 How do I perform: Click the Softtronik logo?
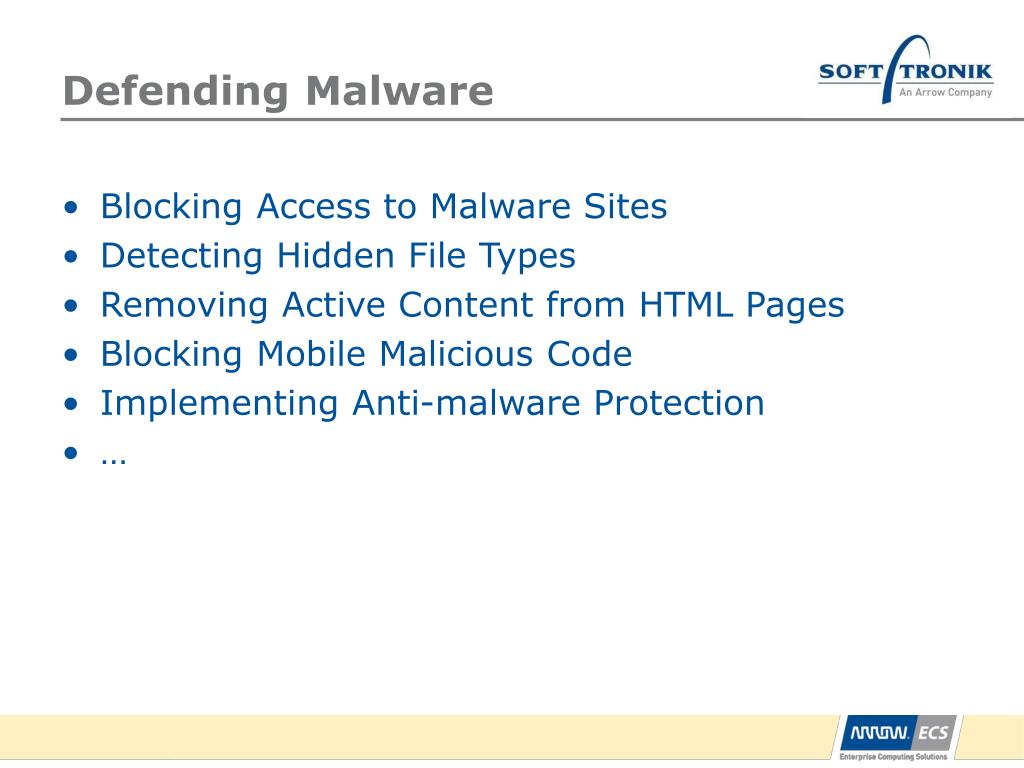906,69
